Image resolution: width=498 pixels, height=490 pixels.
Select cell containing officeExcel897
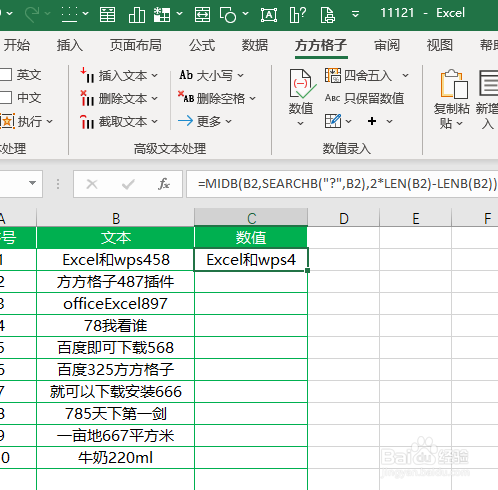(115, 304)
